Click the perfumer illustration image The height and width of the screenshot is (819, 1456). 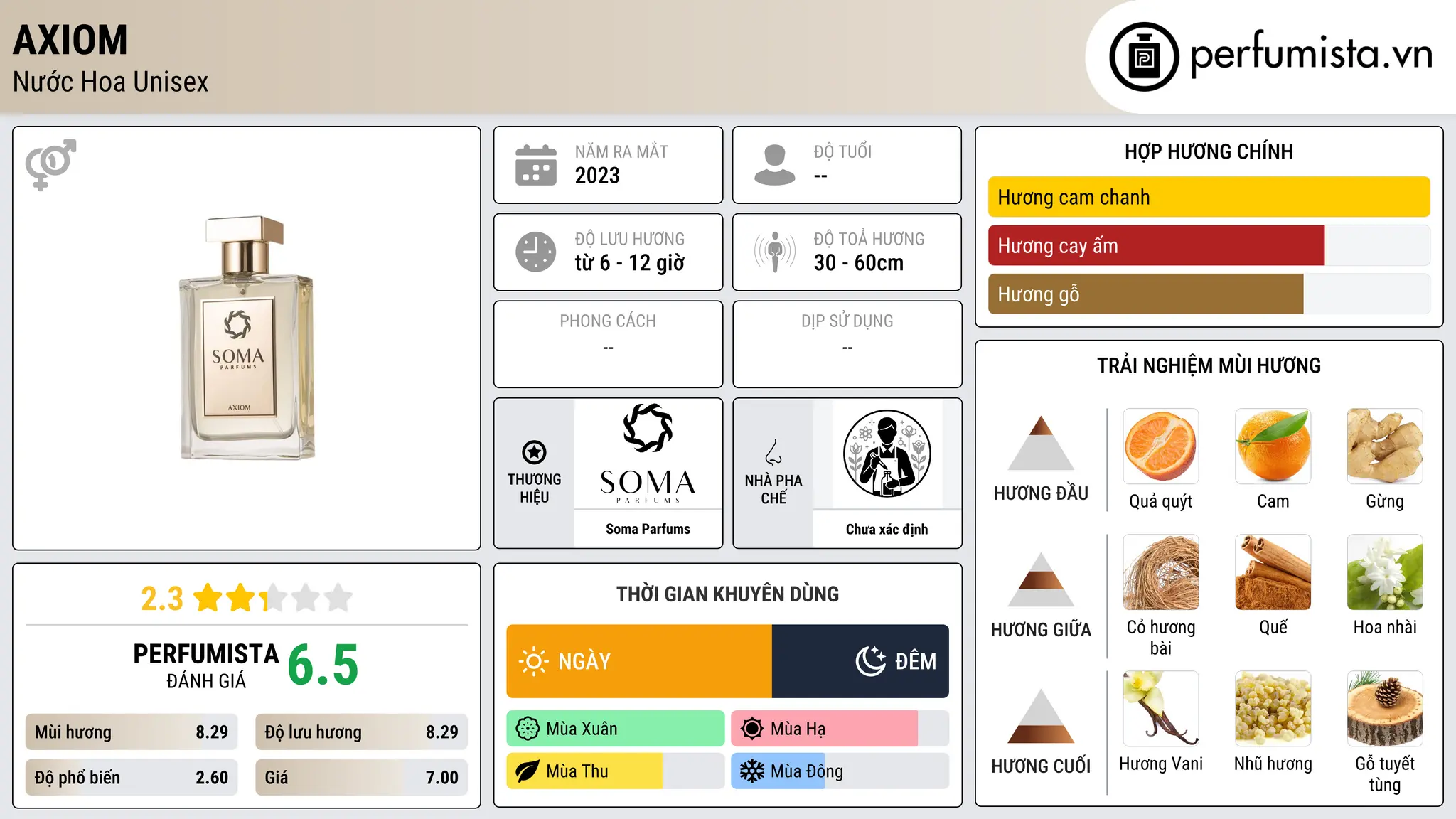887,454
